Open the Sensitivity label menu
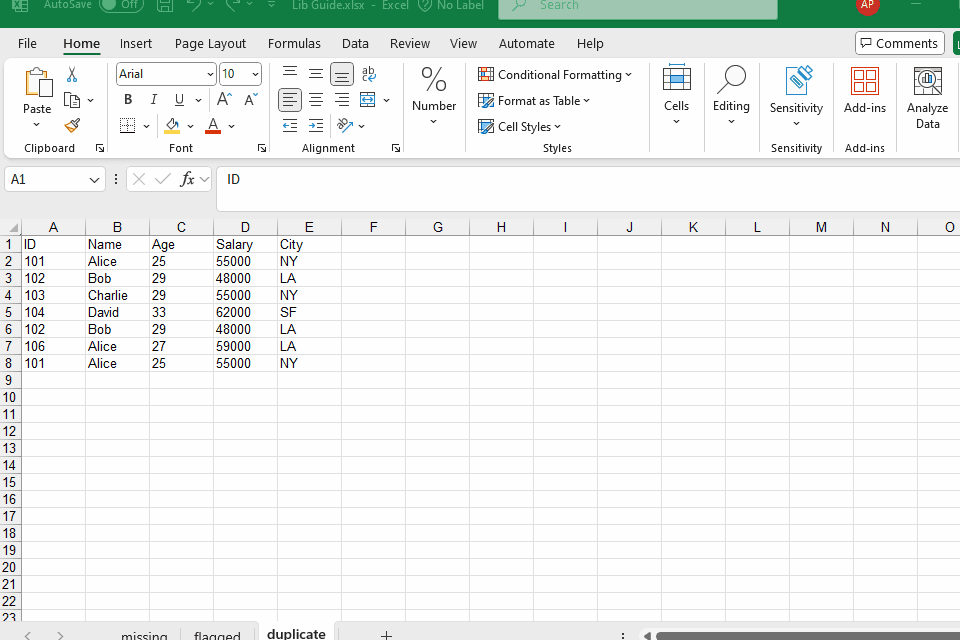960x640 pixels. tap(796, 96)
